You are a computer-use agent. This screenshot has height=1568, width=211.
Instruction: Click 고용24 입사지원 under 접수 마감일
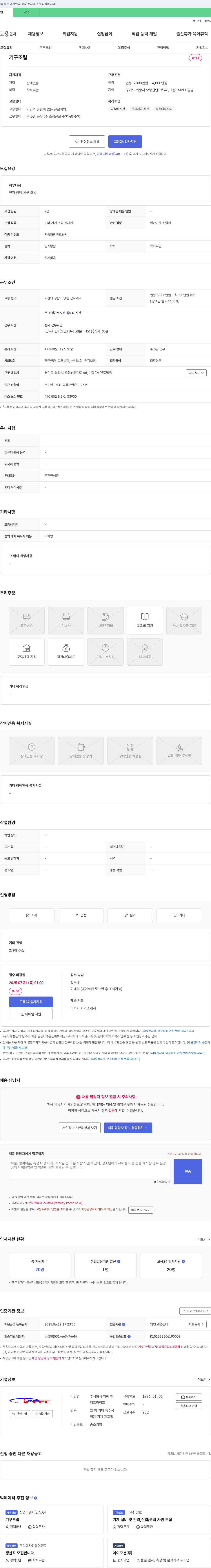31,1002
